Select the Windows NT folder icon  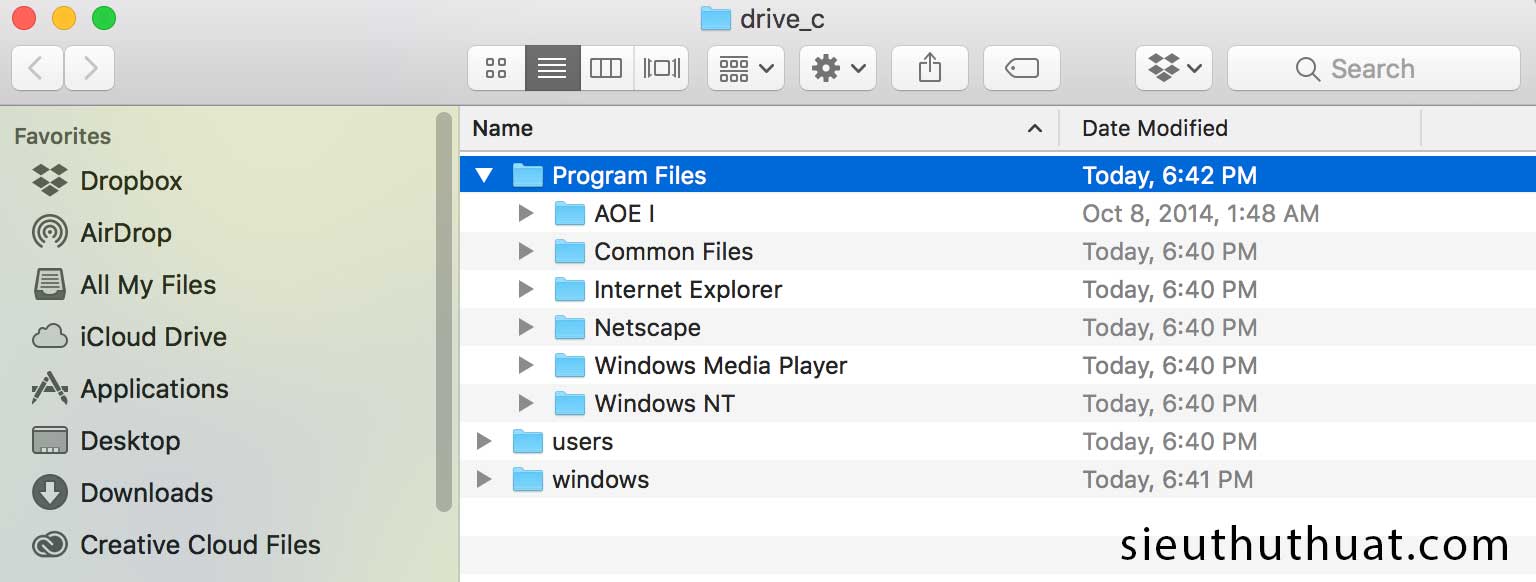pos(569,404)
